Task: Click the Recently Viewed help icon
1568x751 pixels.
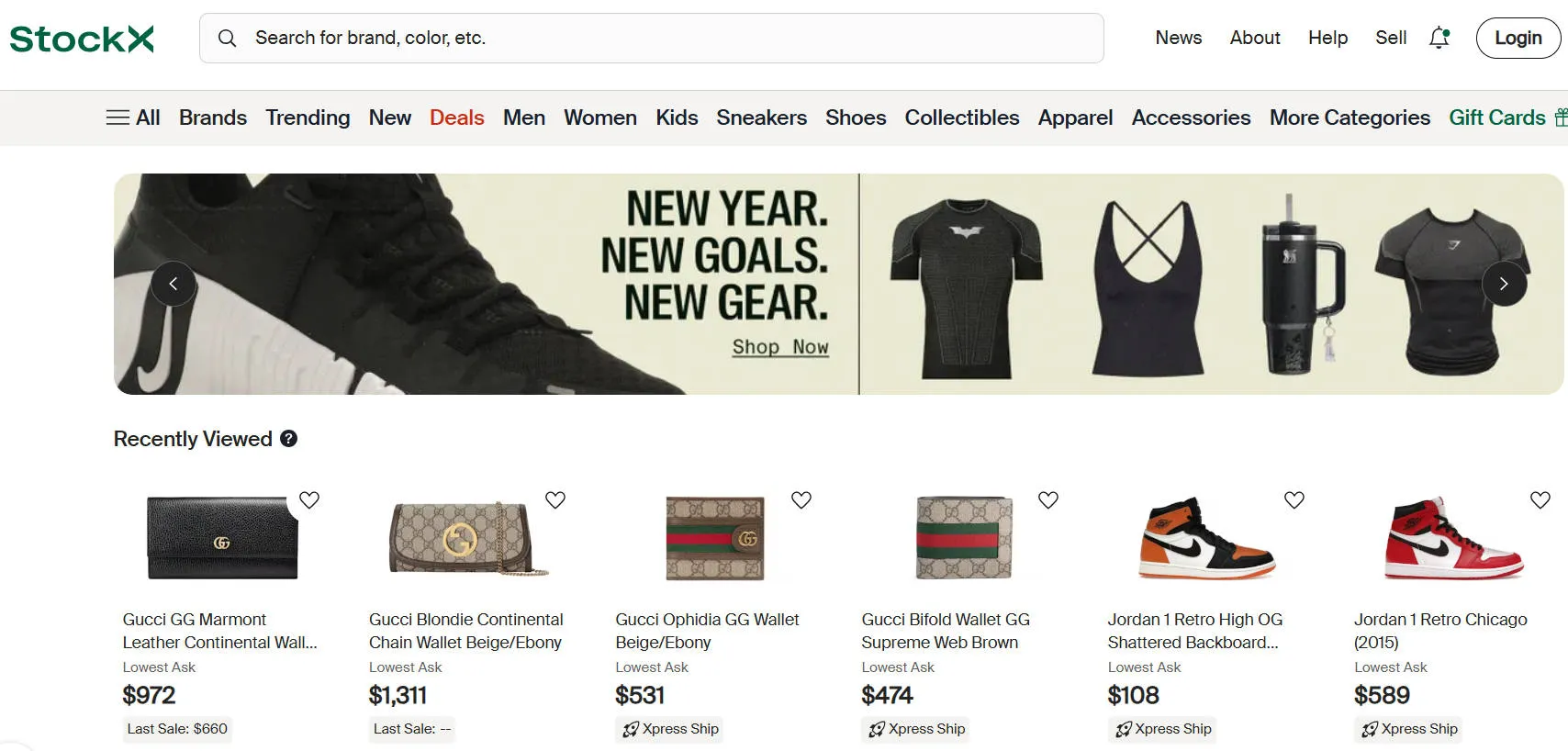Action: click(x=288, y=439)
